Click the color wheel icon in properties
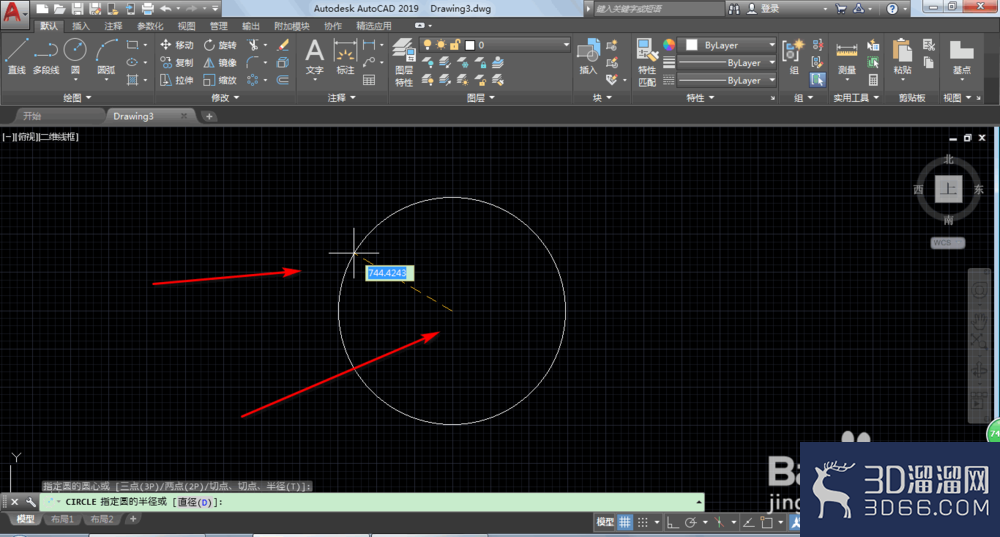 click(668, 45)
